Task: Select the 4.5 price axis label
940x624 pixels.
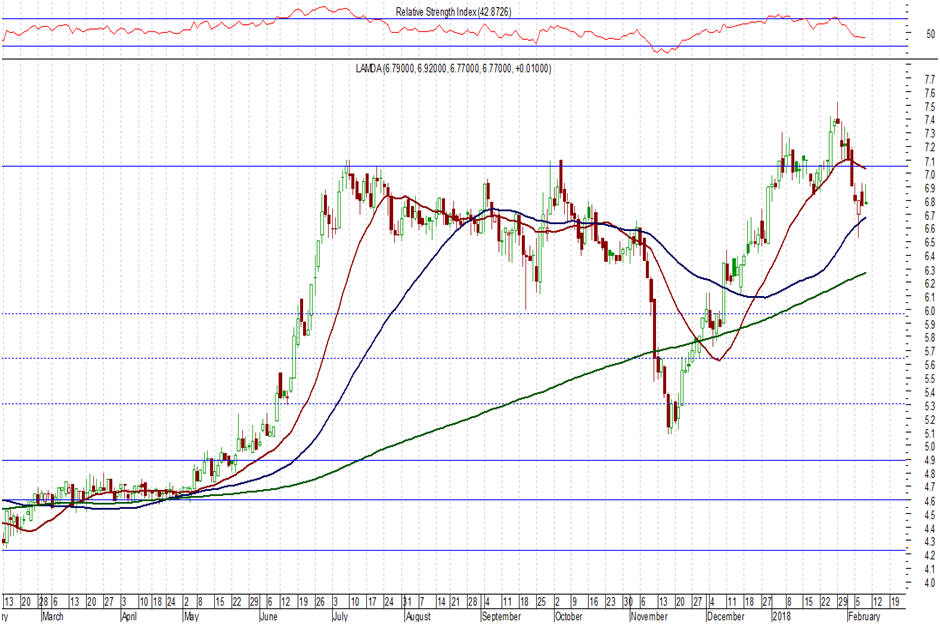Action: pyautogui.click(x=930, y=515)
